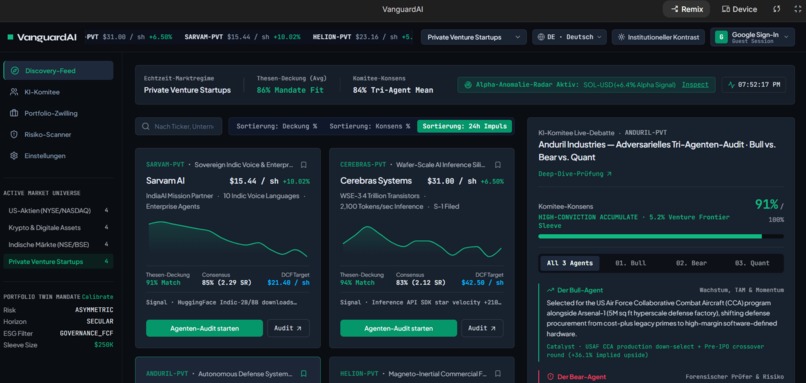
Task: Click the $42.50 / sh DCF target
Action: 482,283
